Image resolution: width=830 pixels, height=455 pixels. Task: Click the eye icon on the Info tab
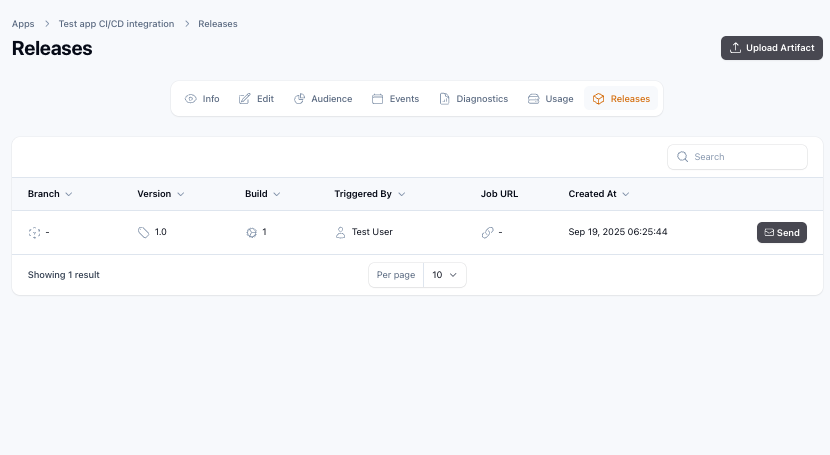pyautogui.click(x=191, y=99)
